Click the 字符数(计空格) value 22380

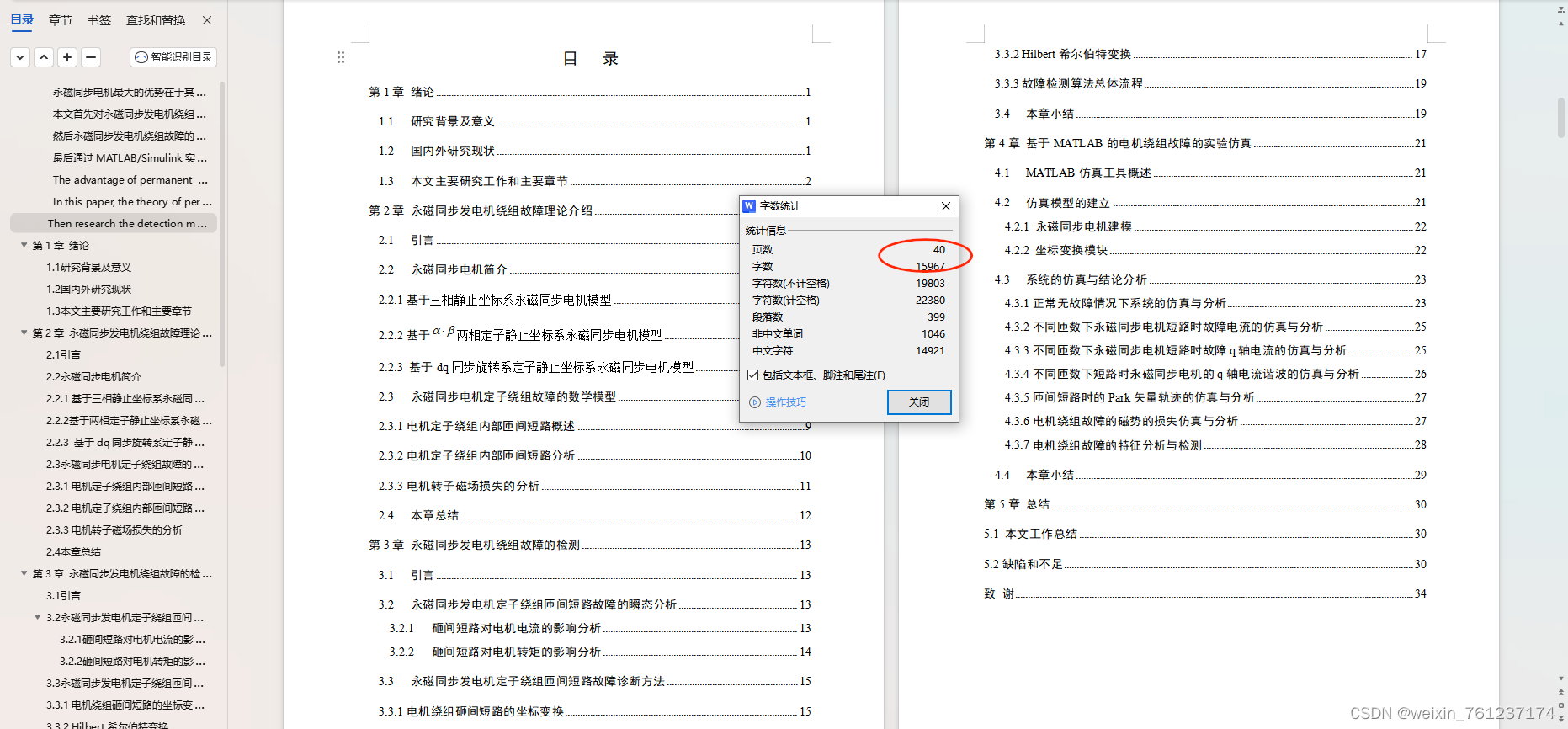click(930, 300)
